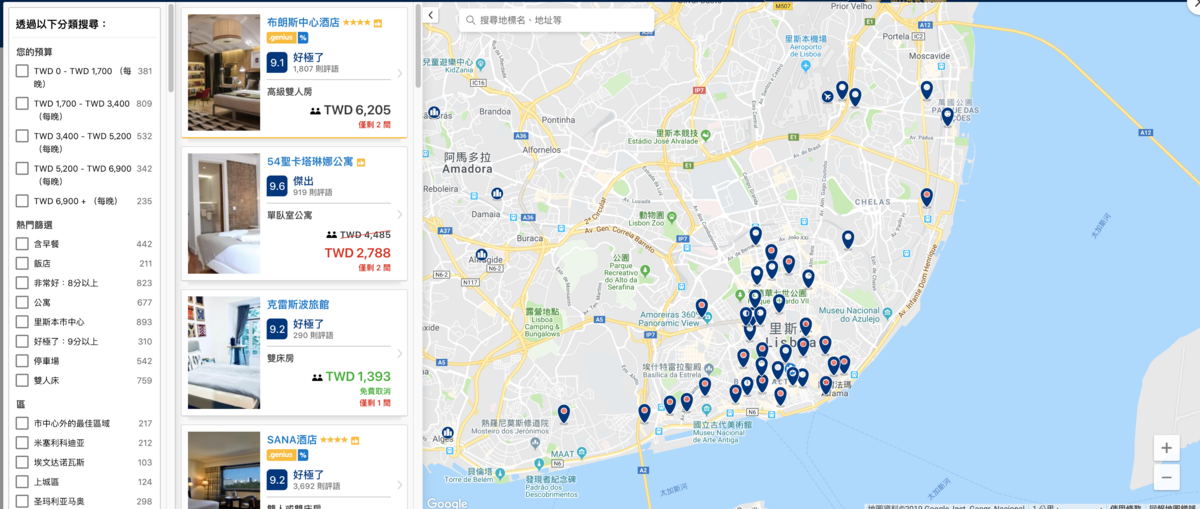Click genius badge on 布朗斯中心酒店 card
The height and width of the screenshot is (509, 1200).
[280, 38]
